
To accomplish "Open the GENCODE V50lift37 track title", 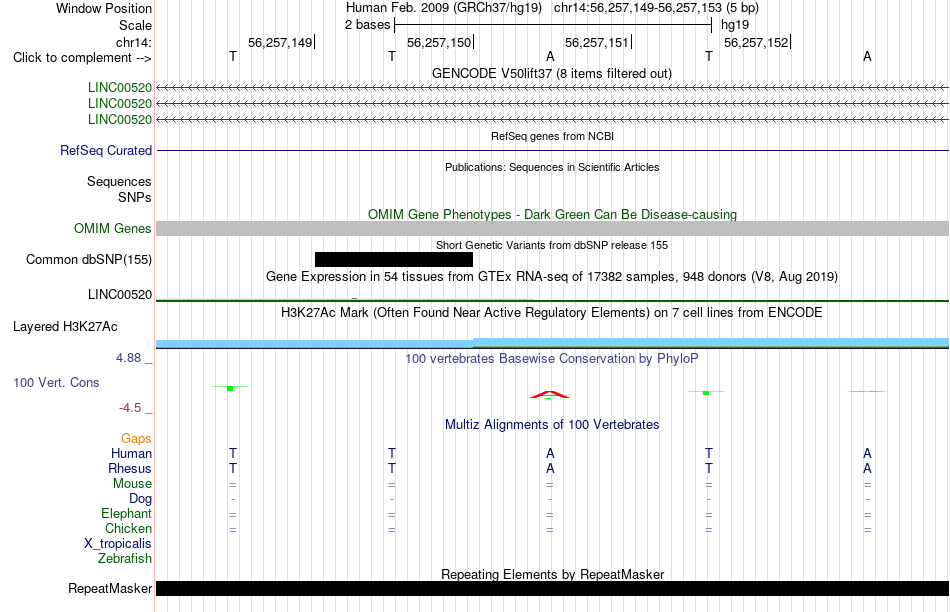I will tap(551, 73).
